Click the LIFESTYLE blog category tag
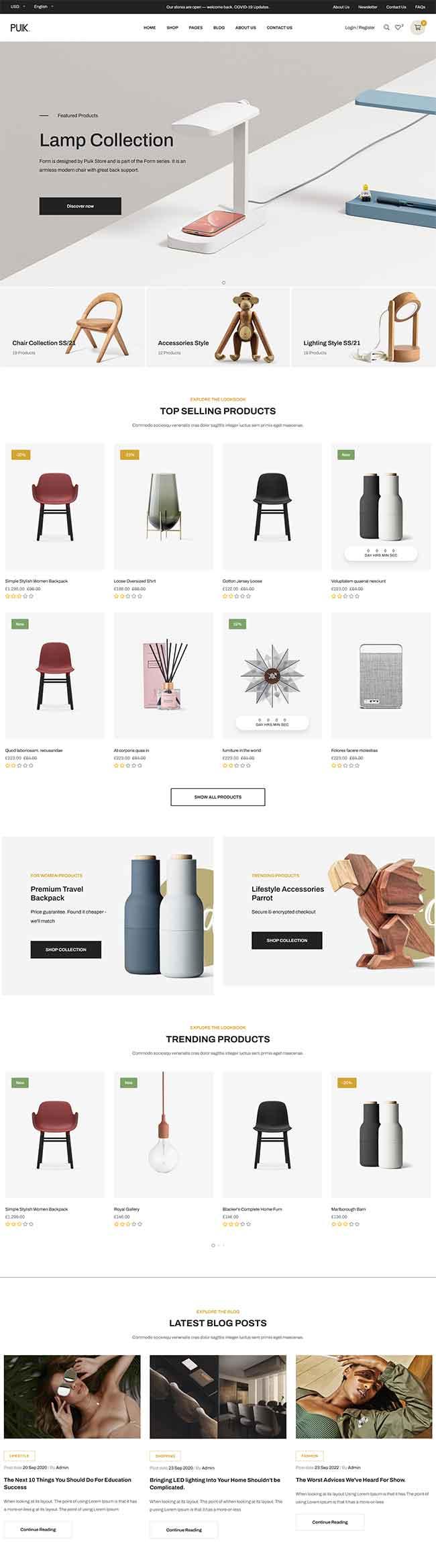 (19, 1456)
